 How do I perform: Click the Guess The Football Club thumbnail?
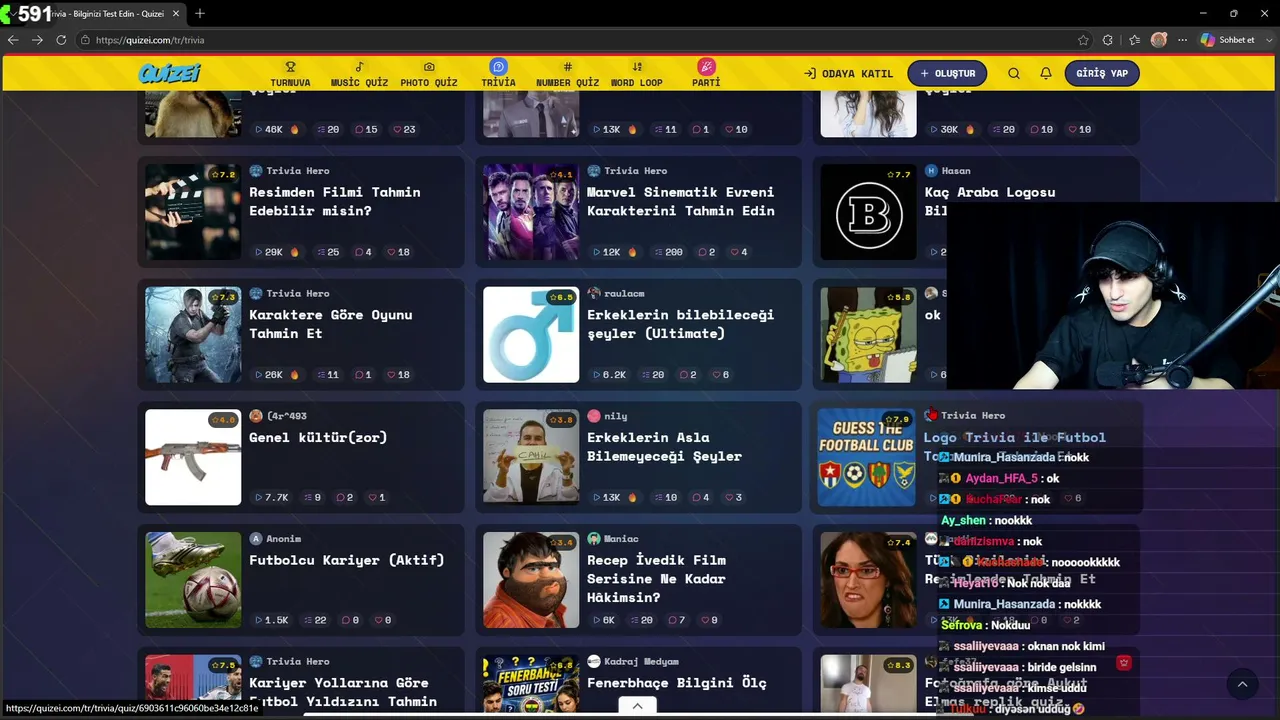tap(866, 457)
